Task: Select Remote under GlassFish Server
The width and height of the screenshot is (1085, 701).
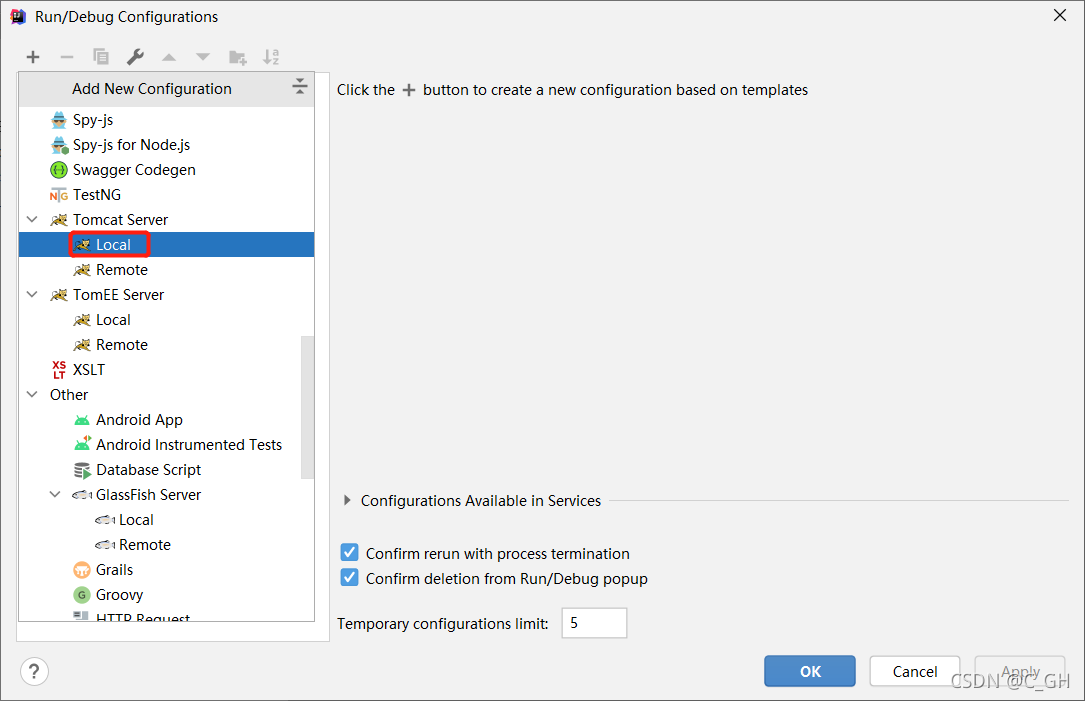Action: tap(166, 545)
